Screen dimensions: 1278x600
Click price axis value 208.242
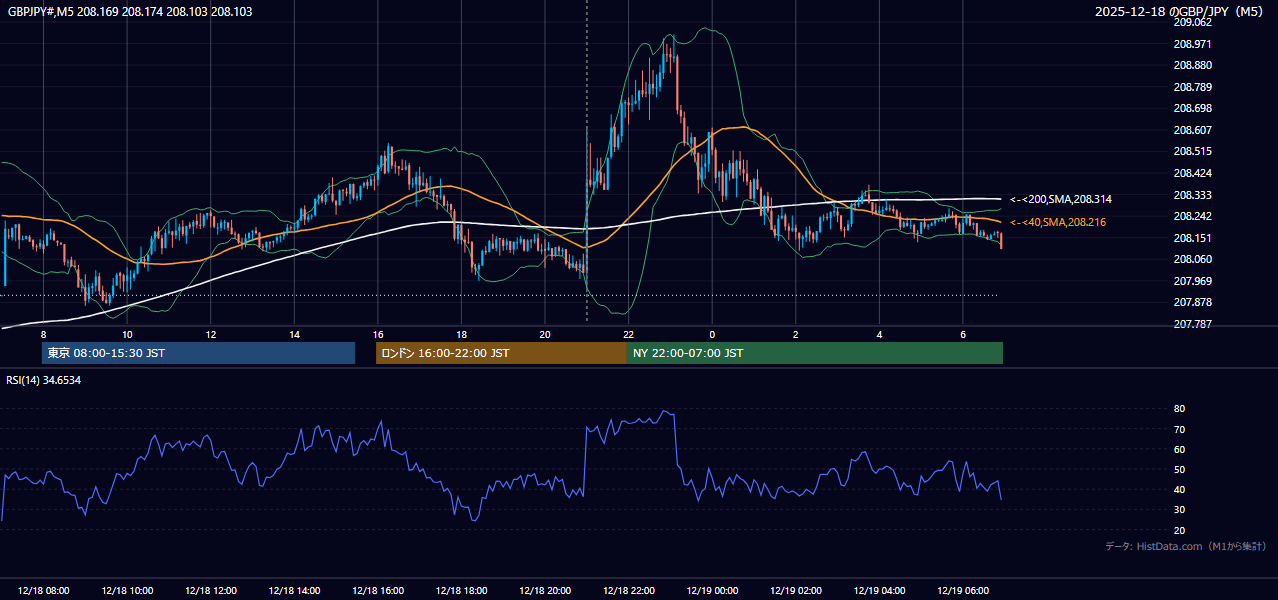click(1192, 216)
